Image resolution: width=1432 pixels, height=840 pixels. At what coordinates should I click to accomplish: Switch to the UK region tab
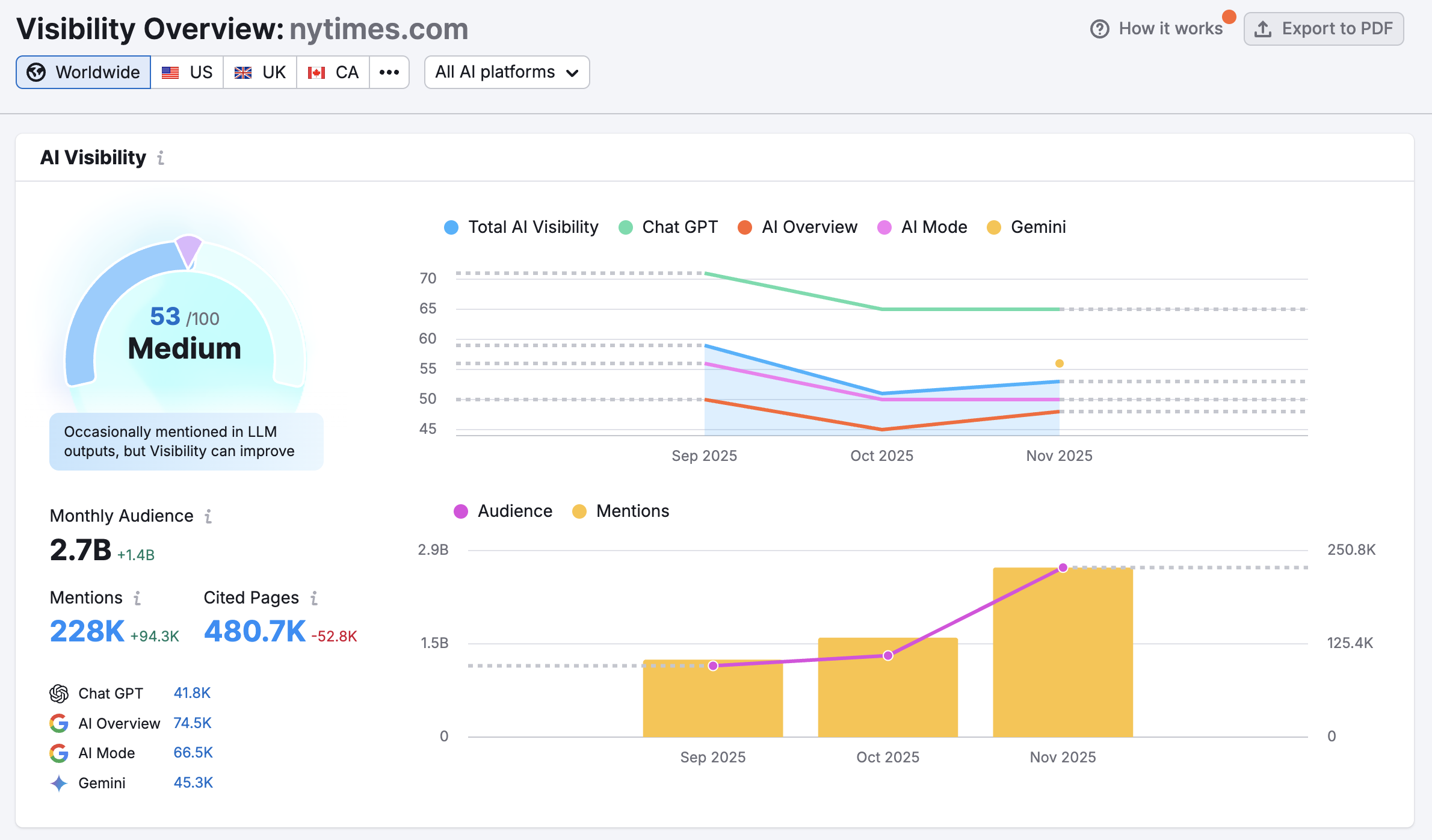click(260, 72)
